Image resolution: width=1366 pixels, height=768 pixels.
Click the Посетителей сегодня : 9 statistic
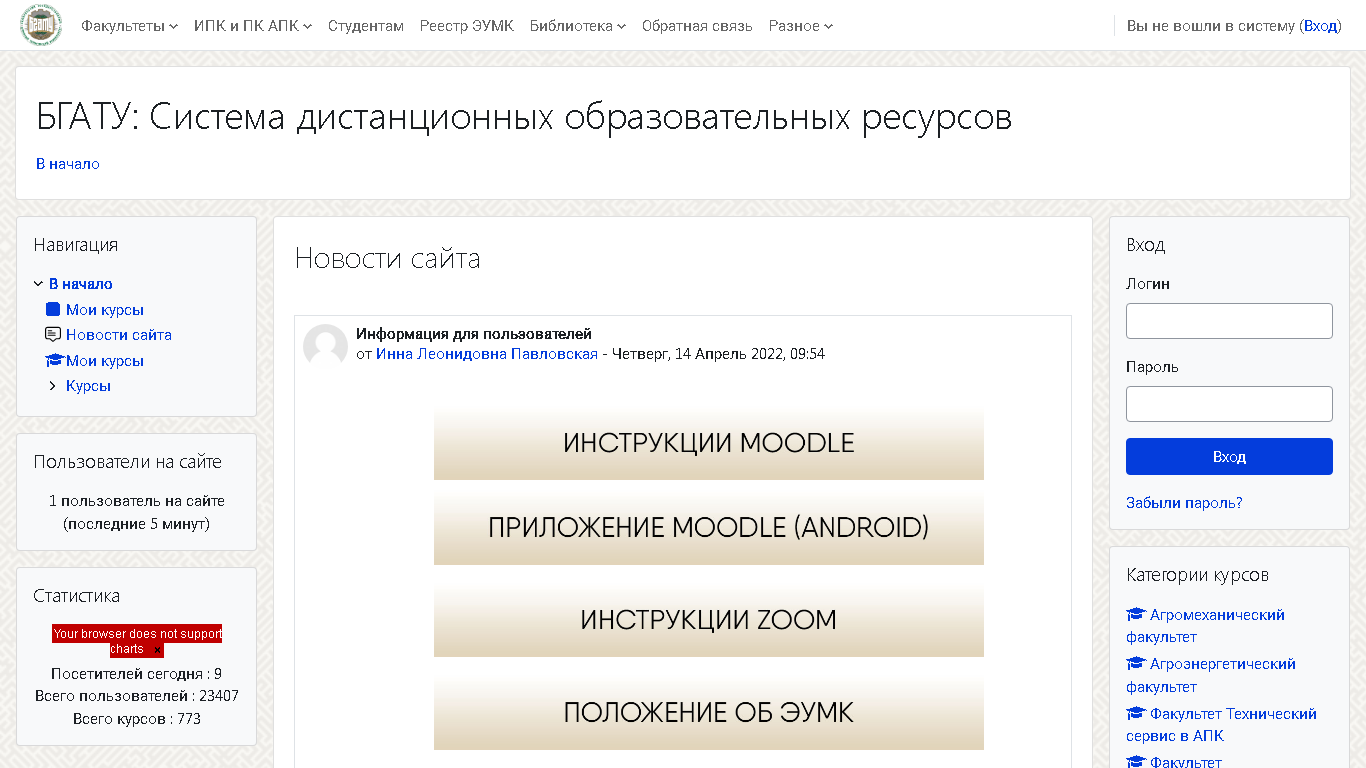[137, 674]
